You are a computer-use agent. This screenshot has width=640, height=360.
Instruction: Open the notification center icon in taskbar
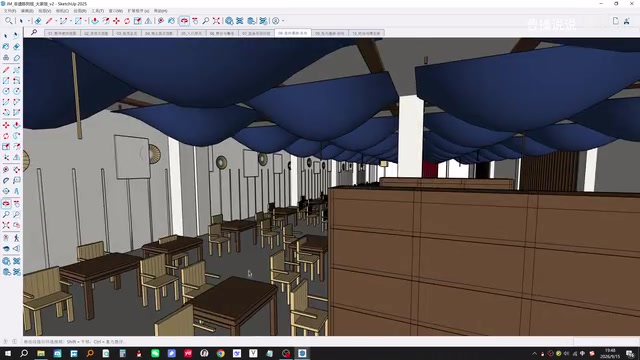[x=631, y=353]
